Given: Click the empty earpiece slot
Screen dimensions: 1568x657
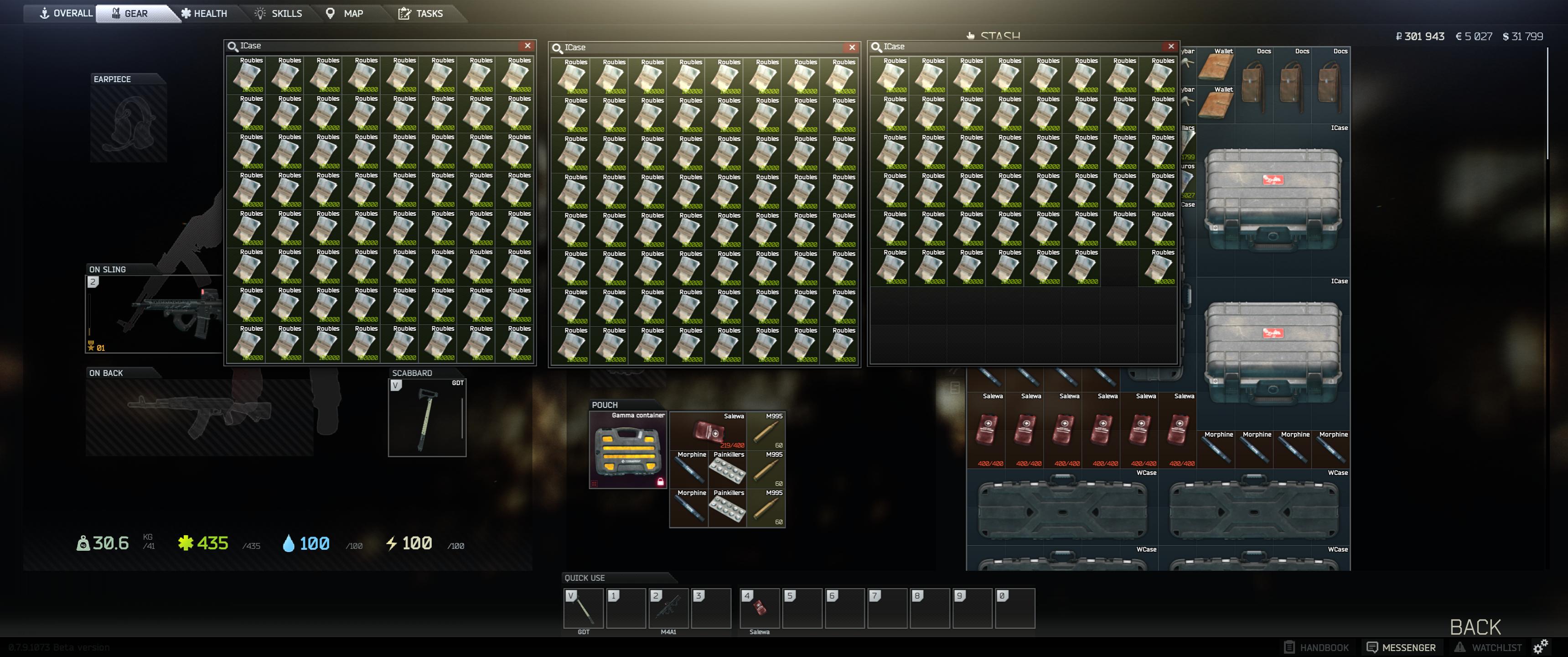Looking at the screenshot, I should click(129, 124).
